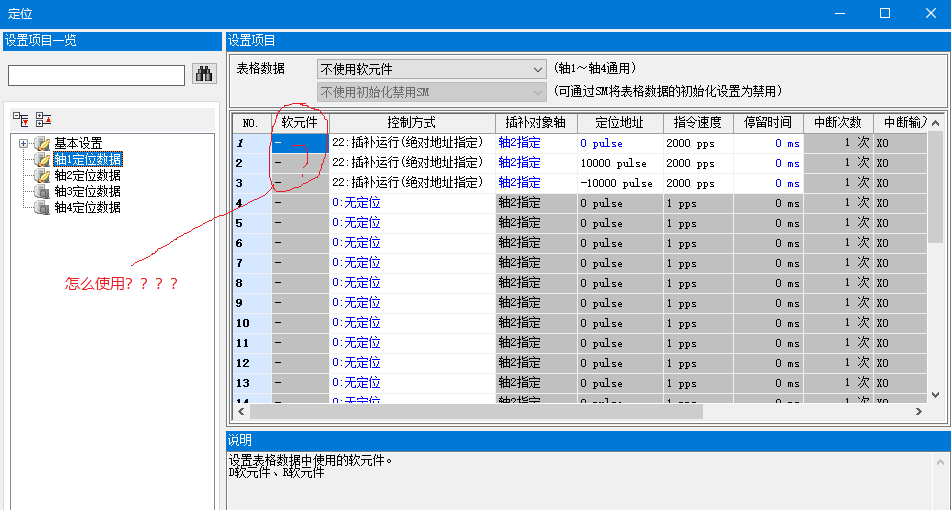Click the 定位地址 column header
Screen dimensions: 951x510
click(619, 123)
